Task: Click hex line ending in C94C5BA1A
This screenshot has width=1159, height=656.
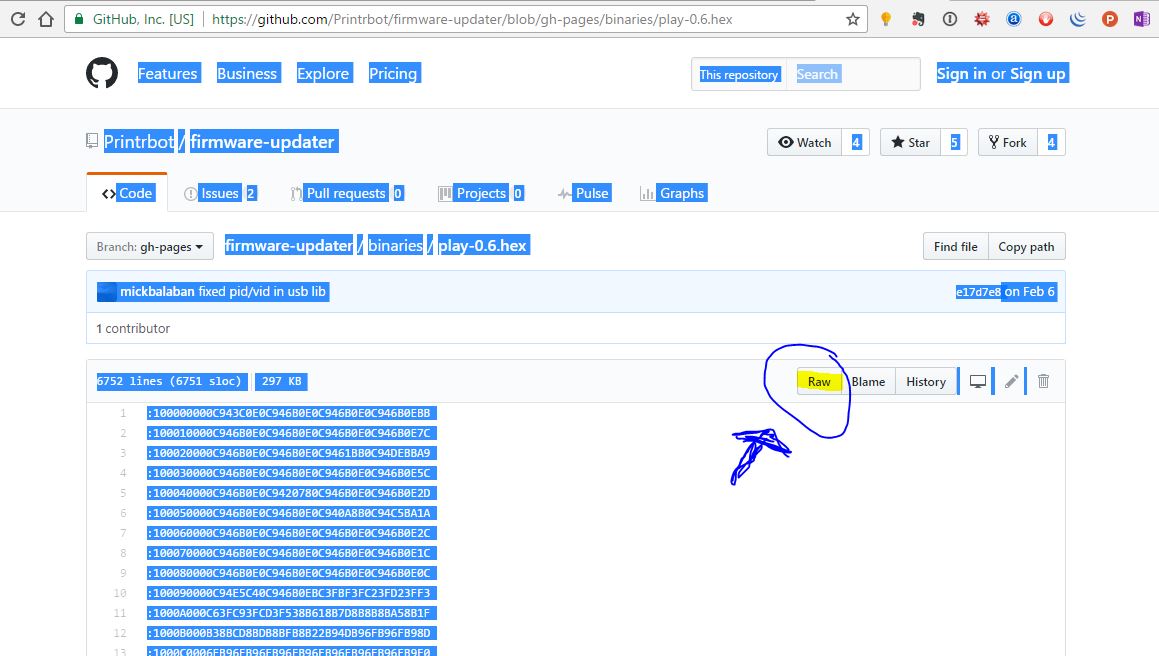Action: pos(291,513)
